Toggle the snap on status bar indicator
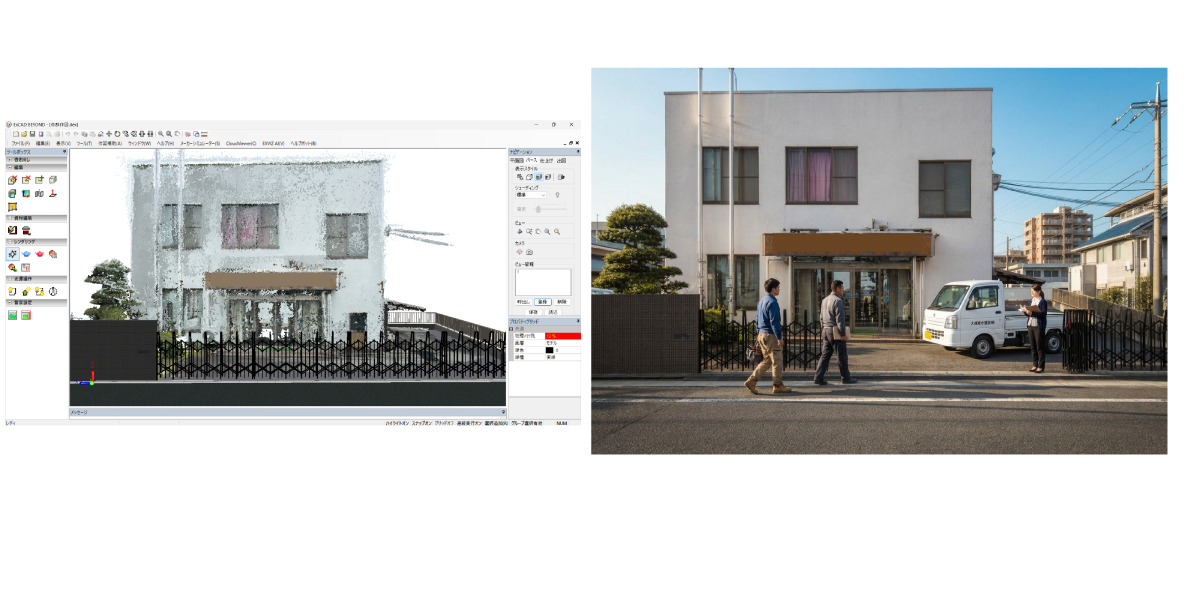Image resolution: width=1200 pixels, height=600 pixels. (x=422, y=422)
